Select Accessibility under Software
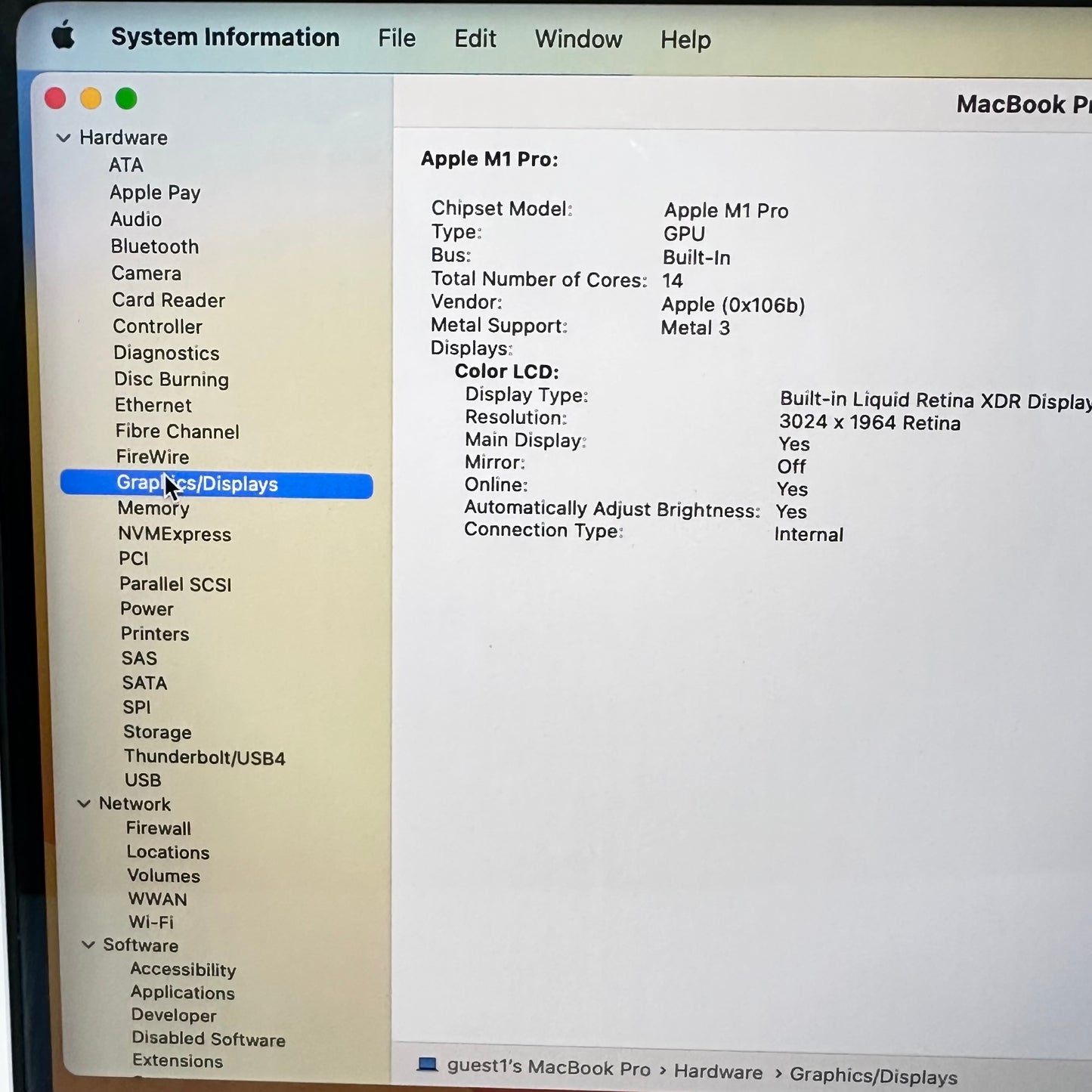Image resolution: width=1092 pixels, height=1092 pixels. point(183,970)
